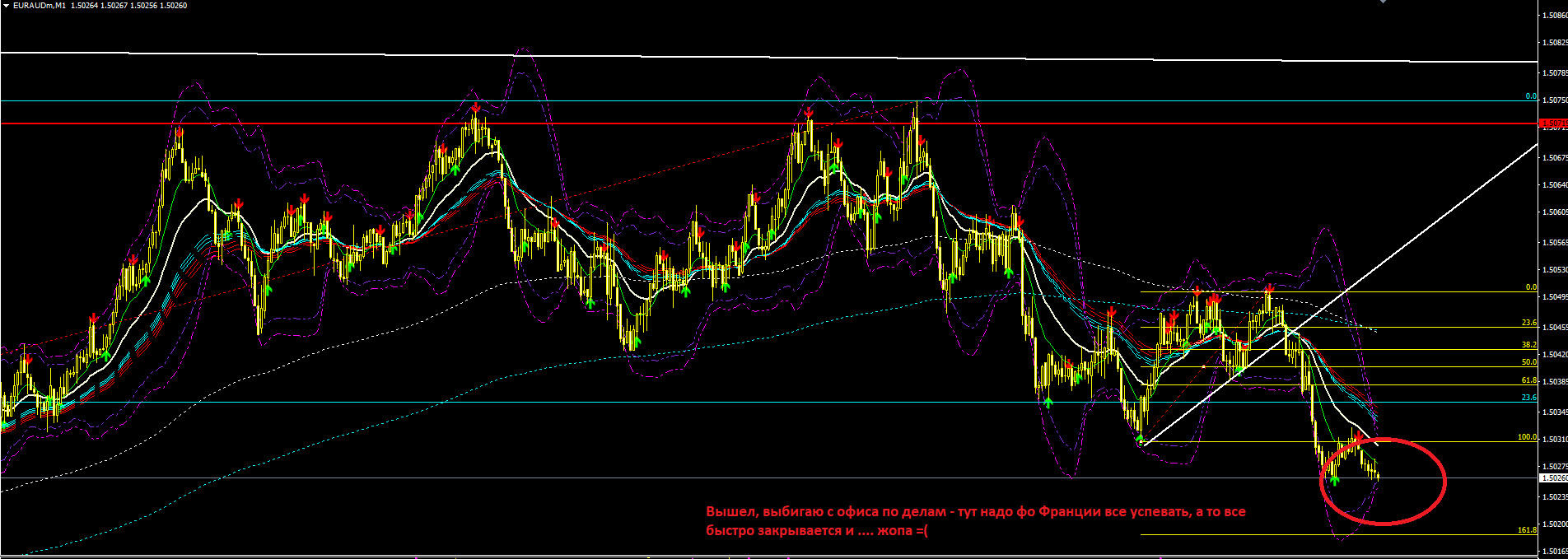Select the red Russian text annotation
The height and width of the screenshot is (559, 1568).
976,521
